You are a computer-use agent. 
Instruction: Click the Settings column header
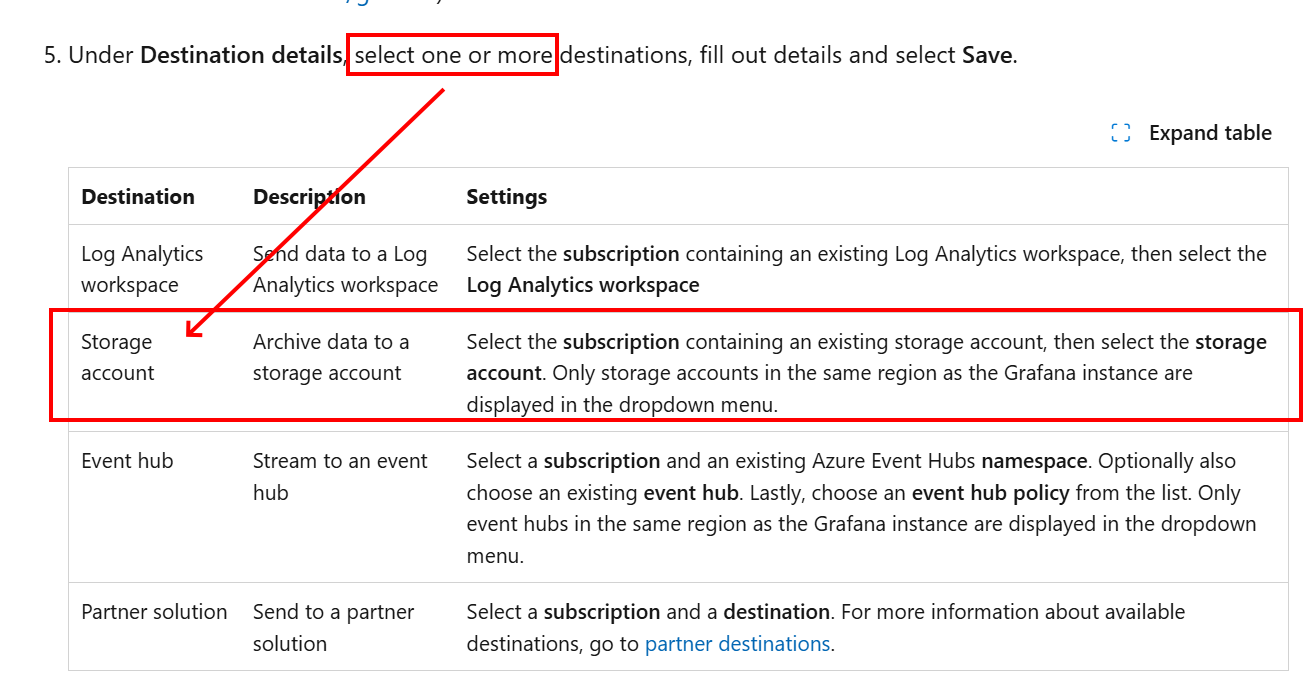coord(506,197)
